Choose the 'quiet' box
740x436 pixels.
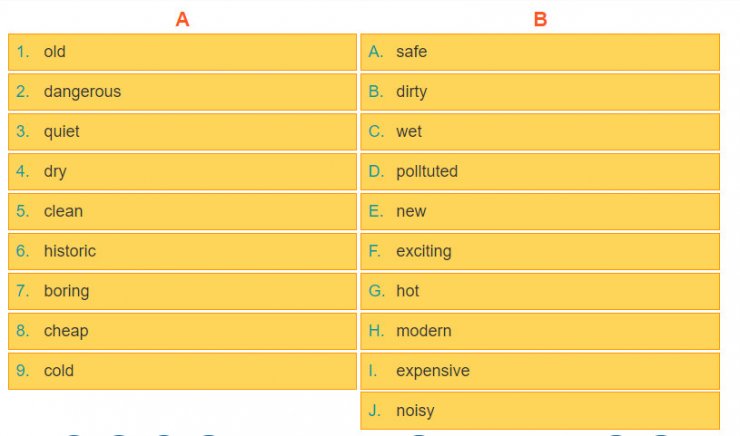pyautogui.click(x=182, y=132)
